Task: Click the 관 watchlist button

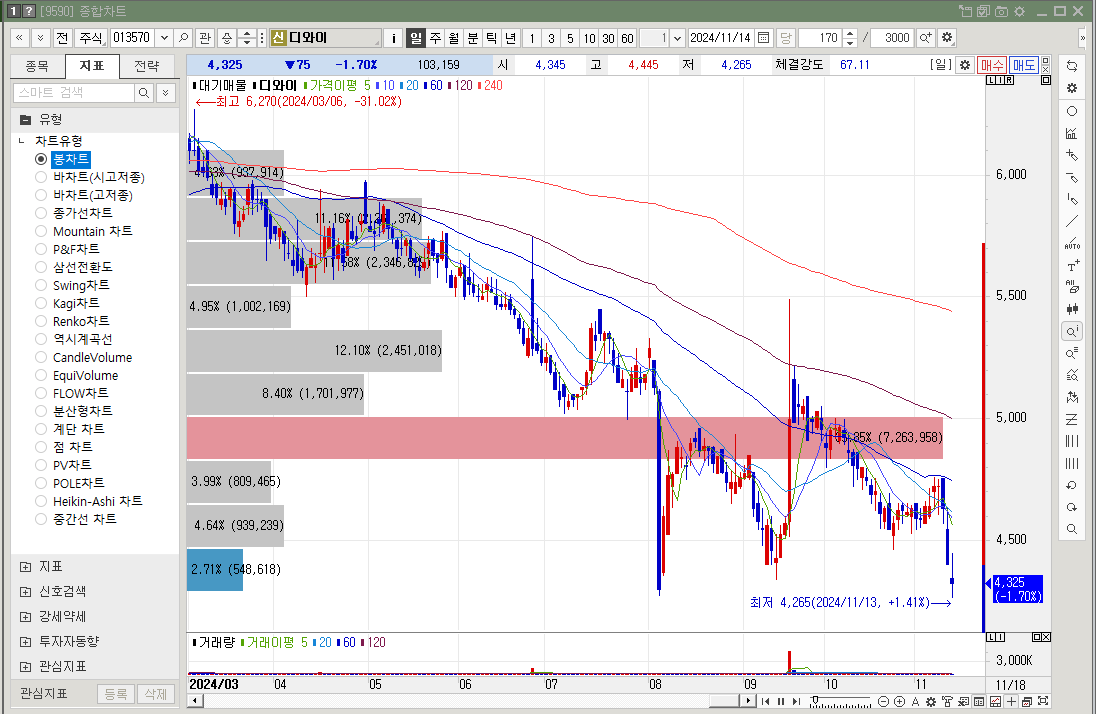Action: (x=204, y=38)
